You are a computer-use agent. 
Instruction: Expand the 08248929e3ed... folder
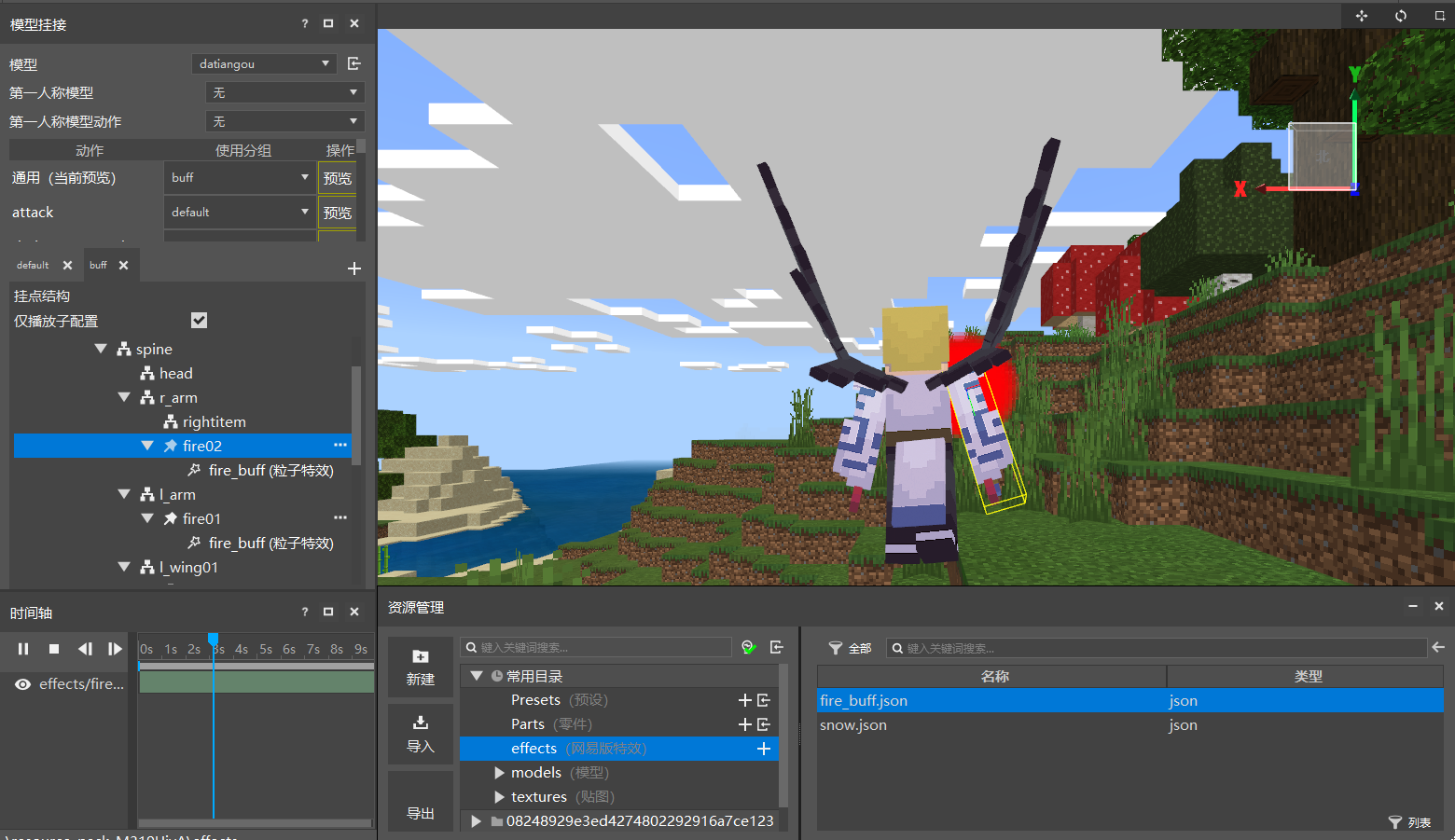coord(477,821)
